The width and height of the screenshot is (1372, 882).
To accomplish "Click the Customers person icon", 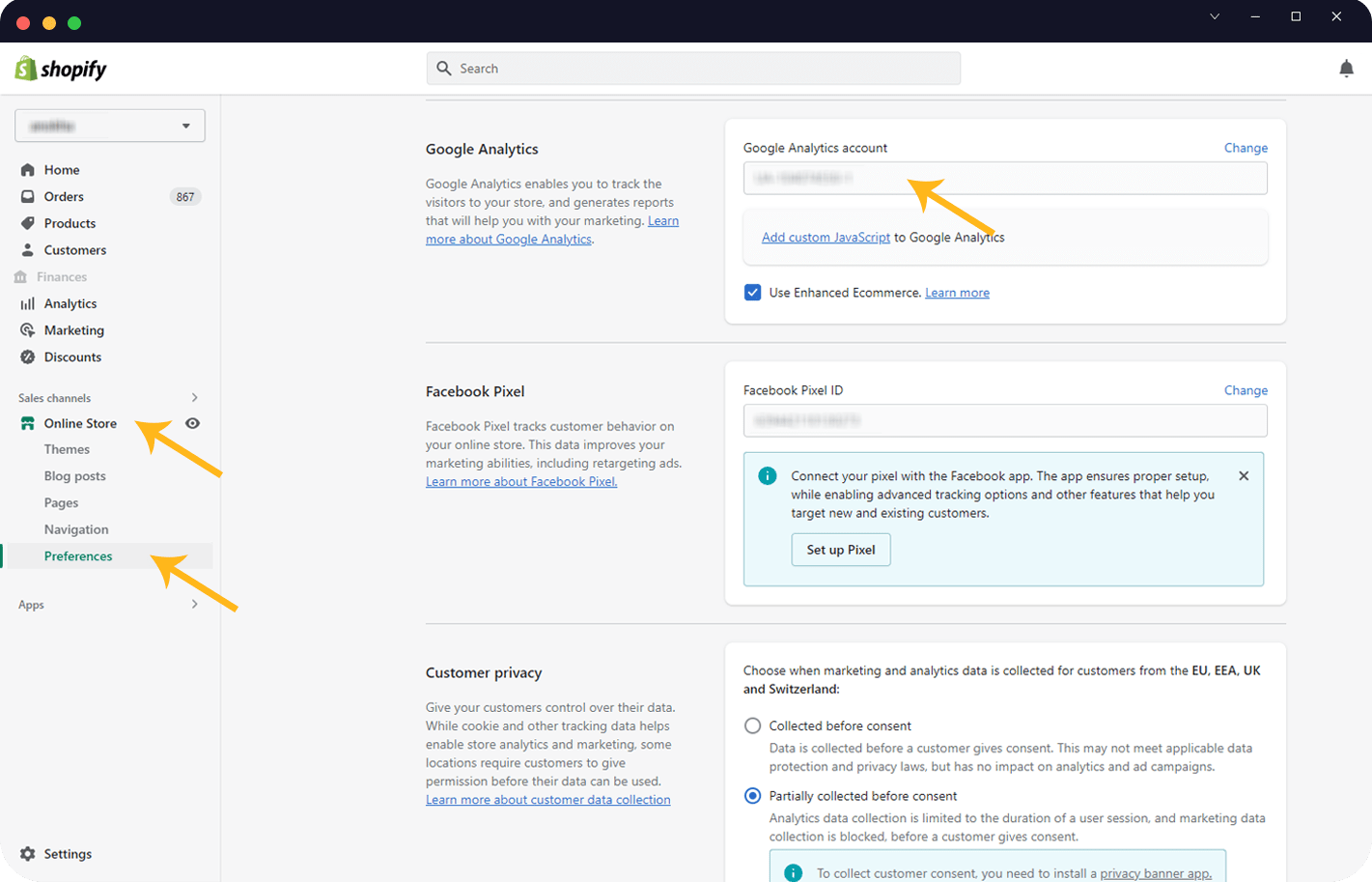I will point(28,250).
